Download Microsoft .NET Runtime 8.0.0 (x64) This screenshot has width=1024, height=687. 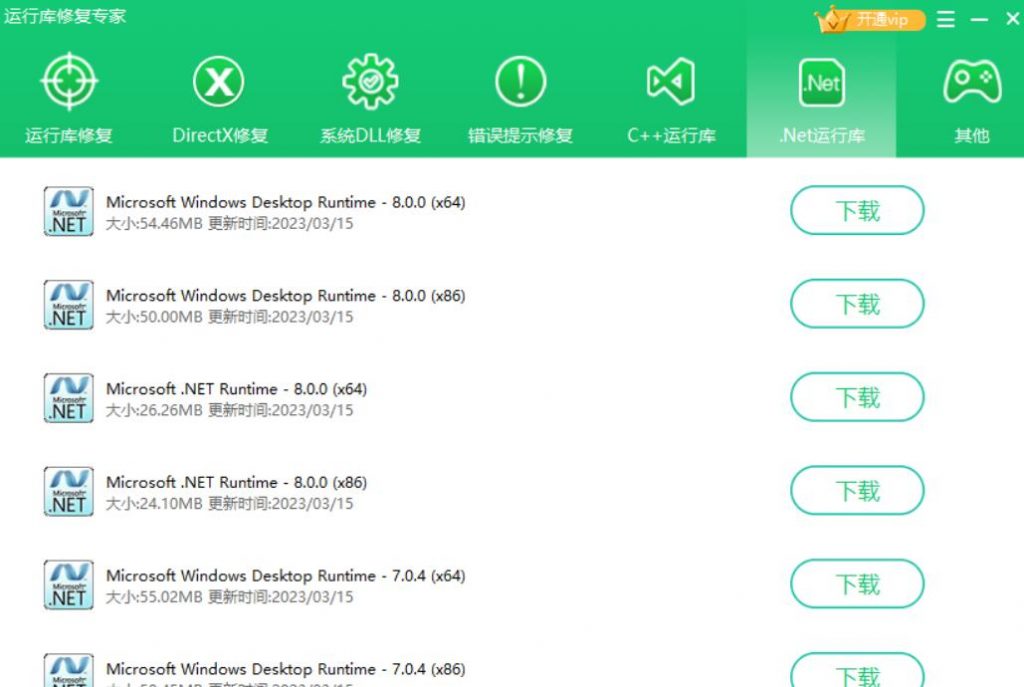click(x=857, y=397)
